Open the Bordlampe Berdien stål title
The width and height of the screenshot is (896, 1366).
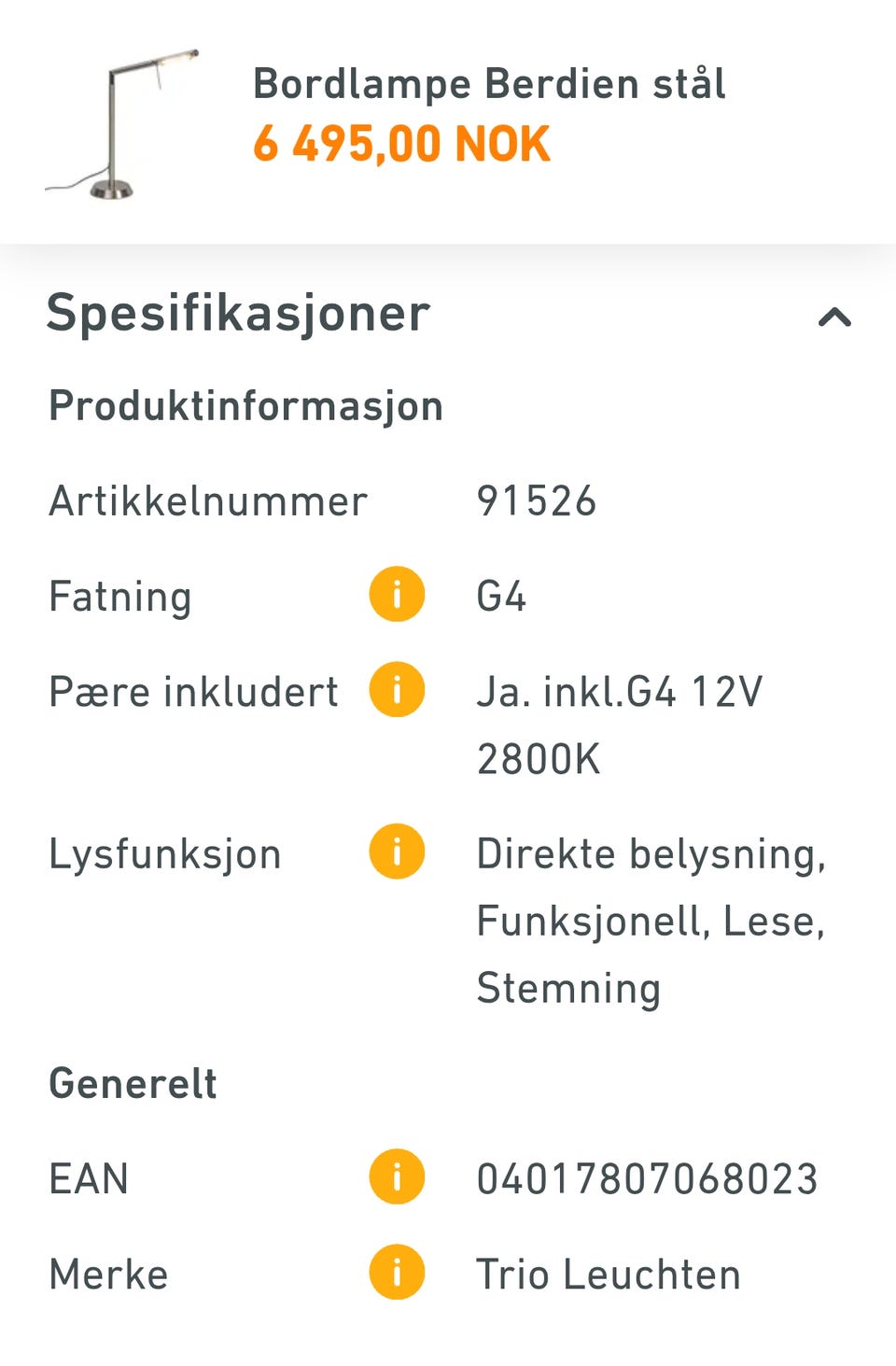[x=489, y=84]
